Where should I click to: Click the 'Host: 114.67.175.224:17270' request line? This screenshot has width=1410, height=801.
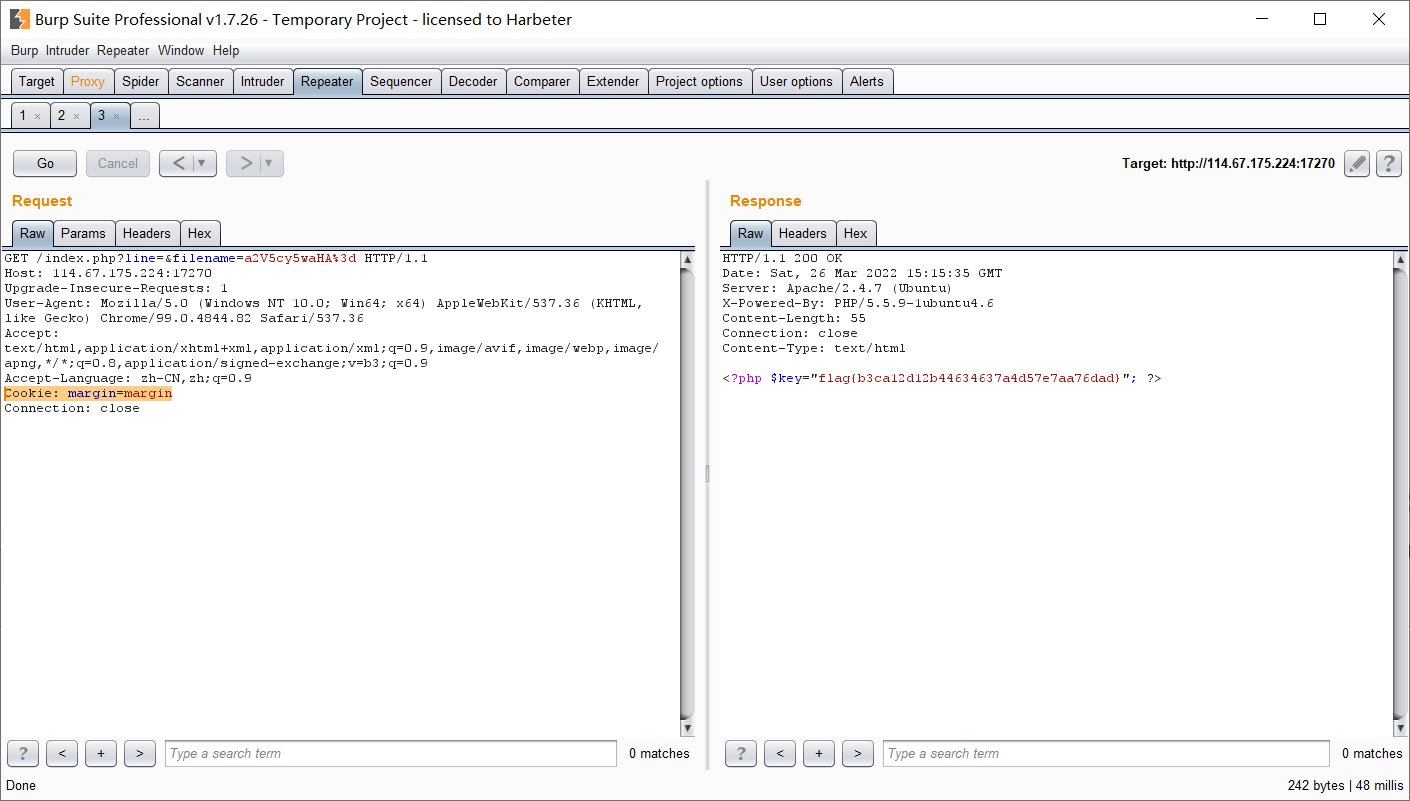108,274
